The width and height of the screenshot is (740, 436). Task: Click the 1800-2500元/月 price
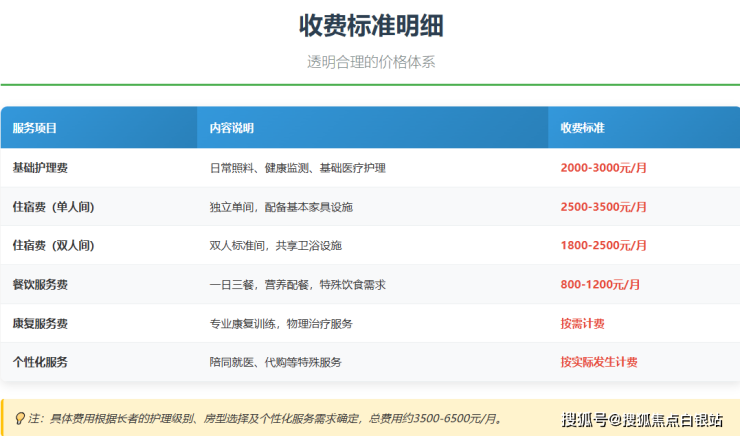click(x=603, y=246)
